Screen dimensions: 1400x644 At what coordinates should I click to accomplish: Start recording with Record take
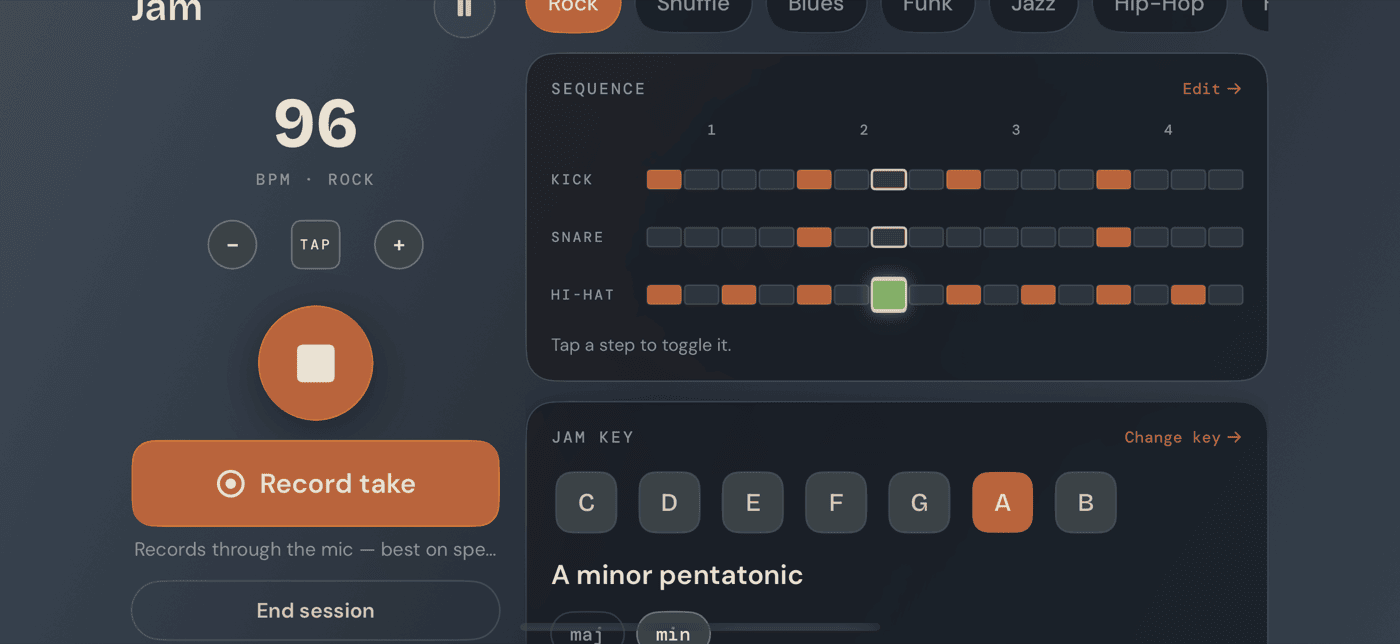click(316, 484)
